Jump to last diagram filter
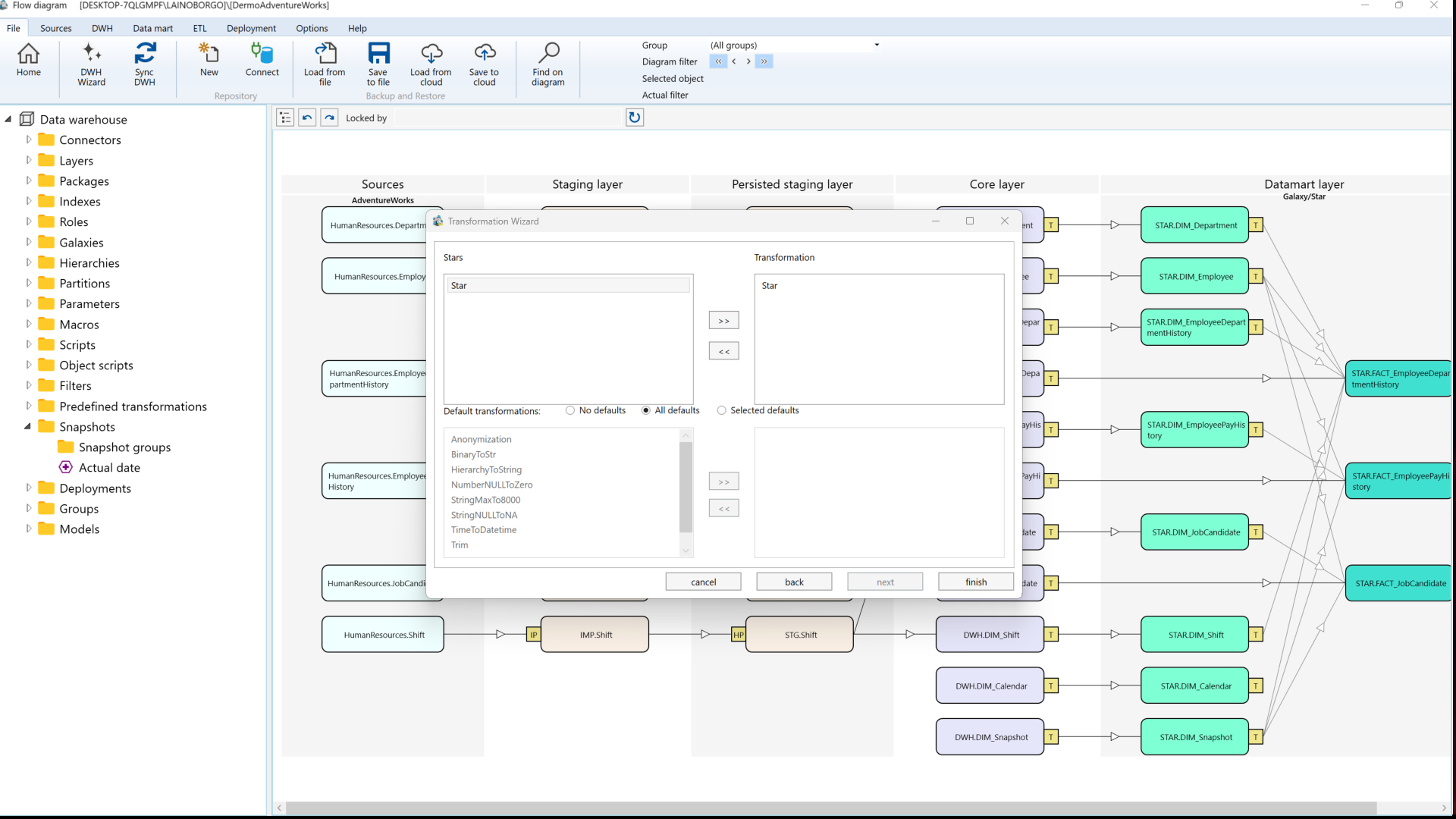This screenshot has width=1456, height=819. 764,61
